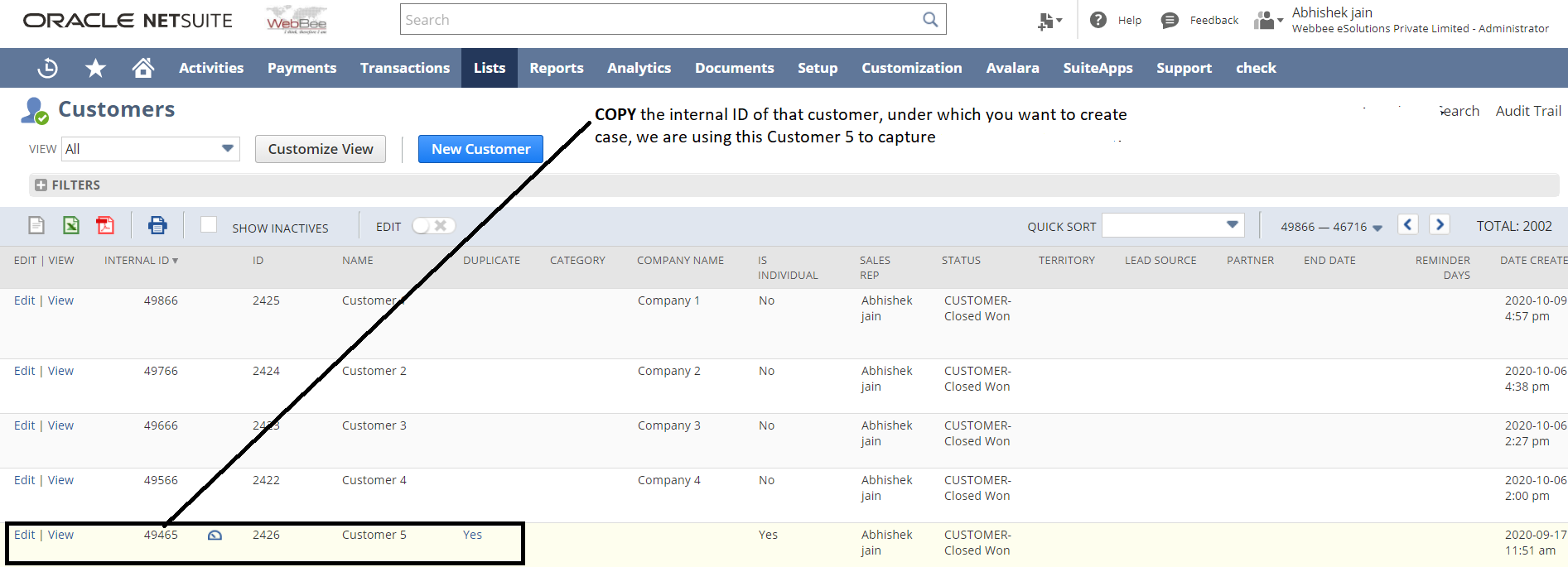Open the Recent Records history icon
The width and height of the screenshot is (1568, 567).
click(48, 68)
